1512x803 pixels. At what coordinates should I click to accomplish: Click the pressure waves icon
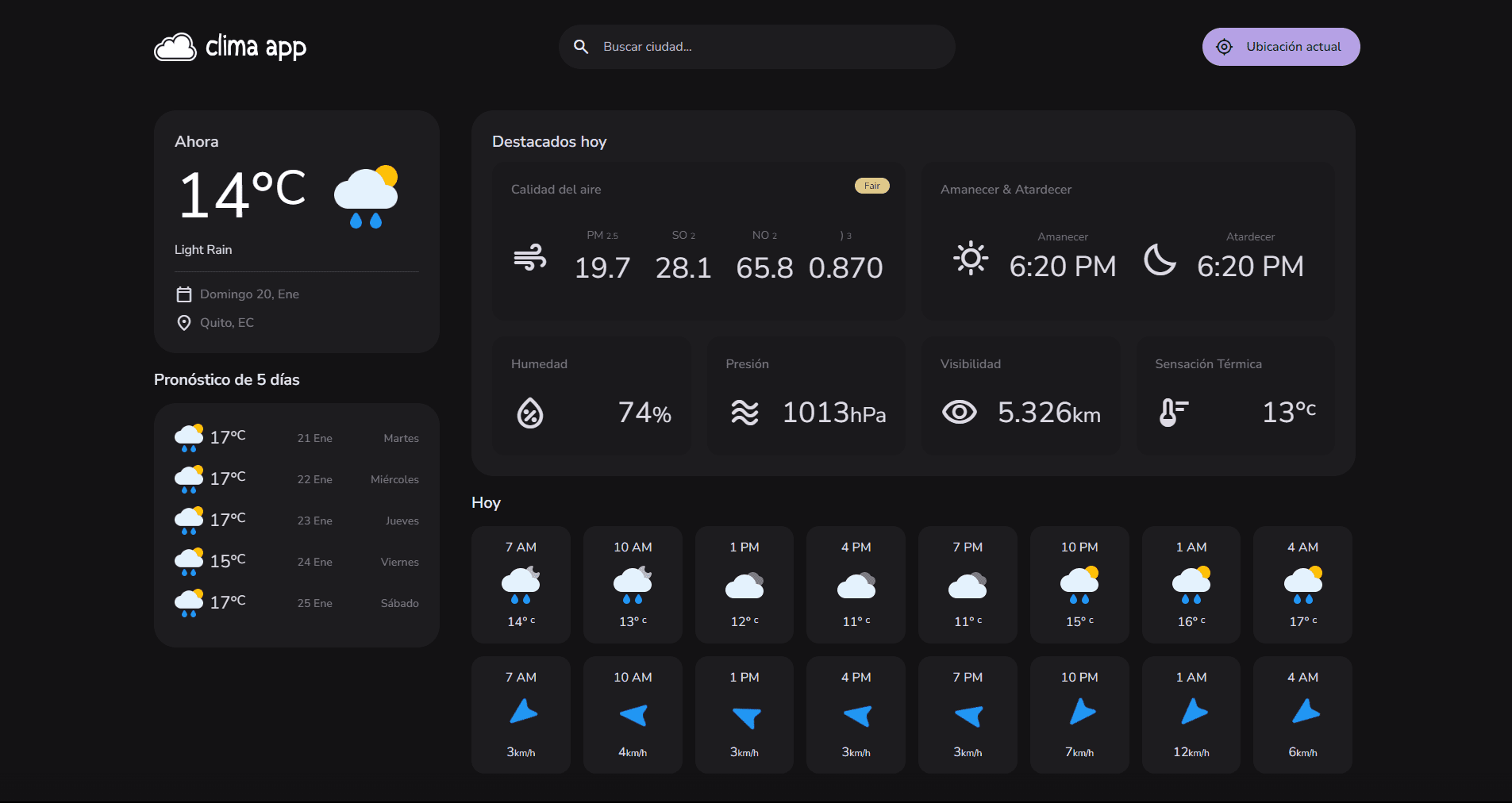click(744, 412)
